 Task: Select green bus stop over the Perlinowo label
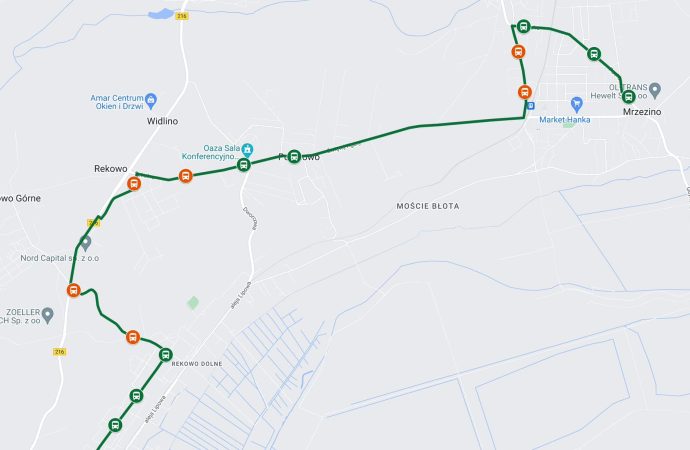click(294, 156)
